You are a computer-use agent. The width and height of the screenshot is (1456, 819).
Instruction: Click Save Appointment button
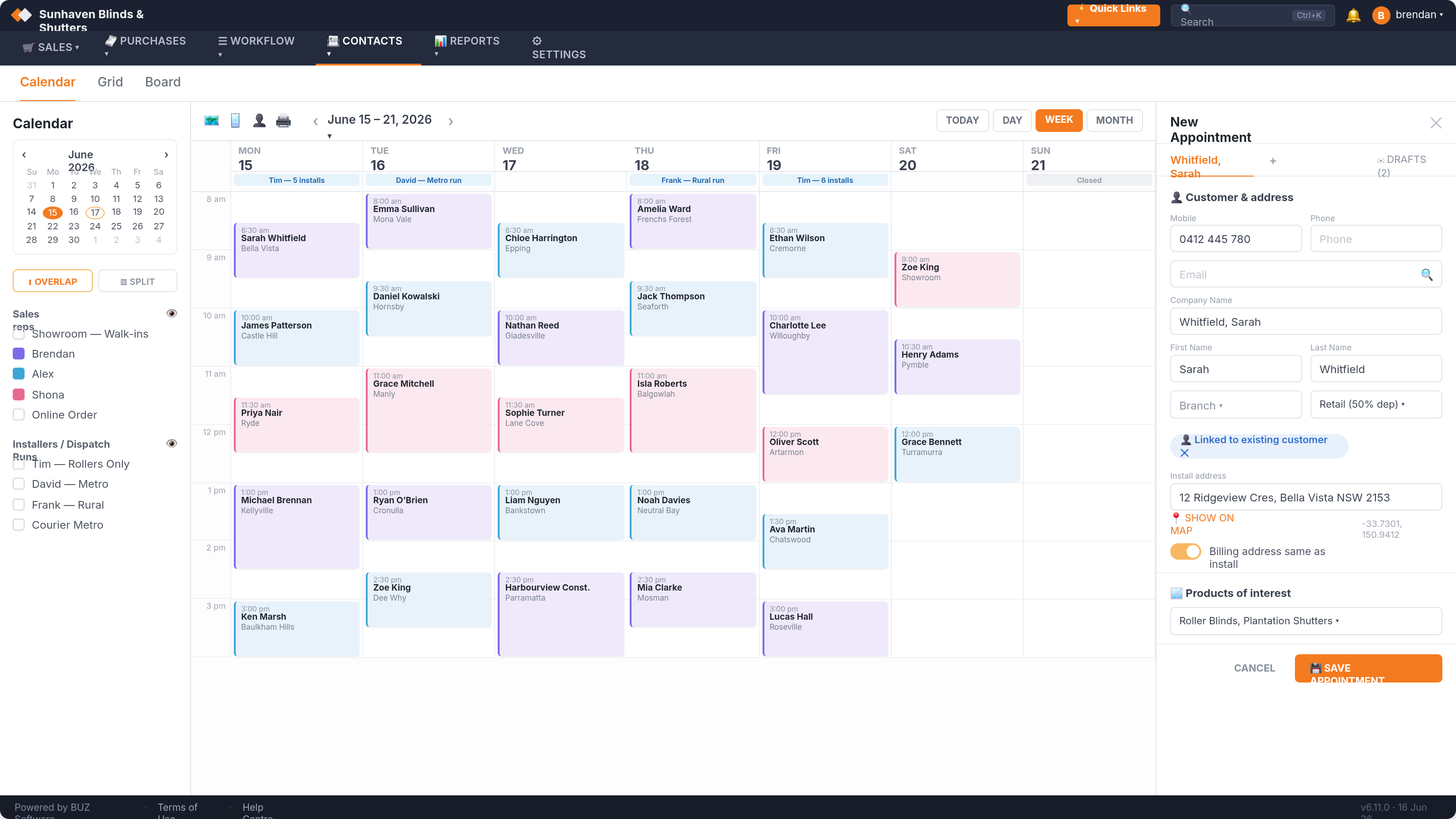(x=1368, y=668)
